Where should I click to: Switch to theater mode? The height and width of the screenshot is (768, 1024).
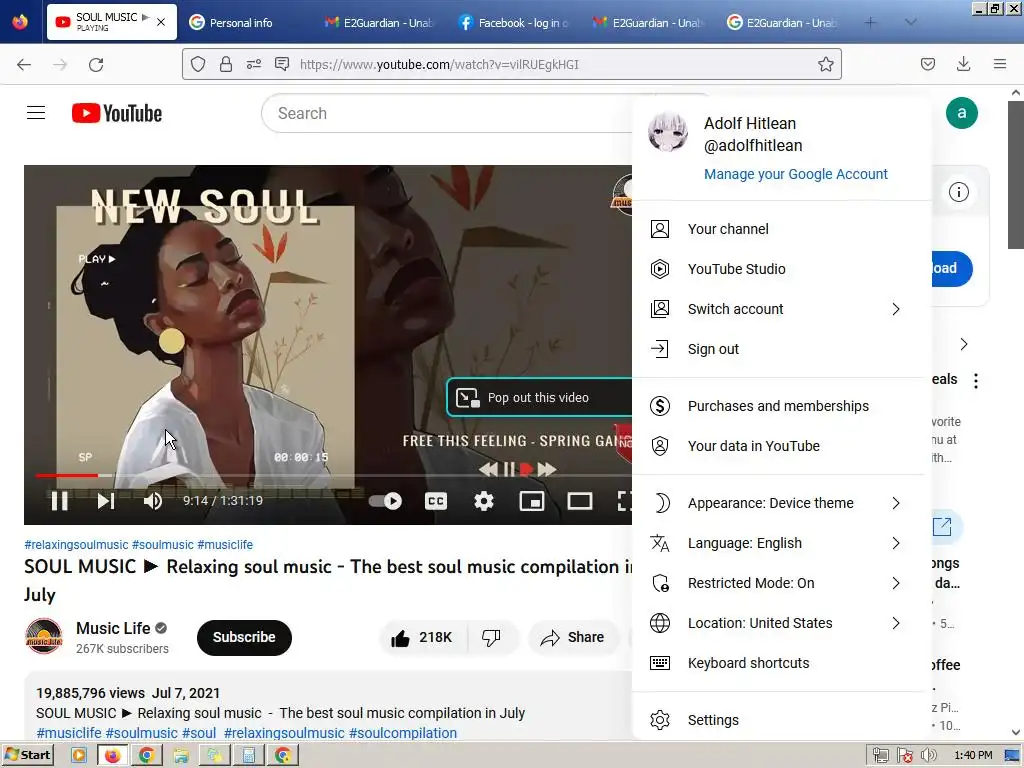[x=579, y=501]
